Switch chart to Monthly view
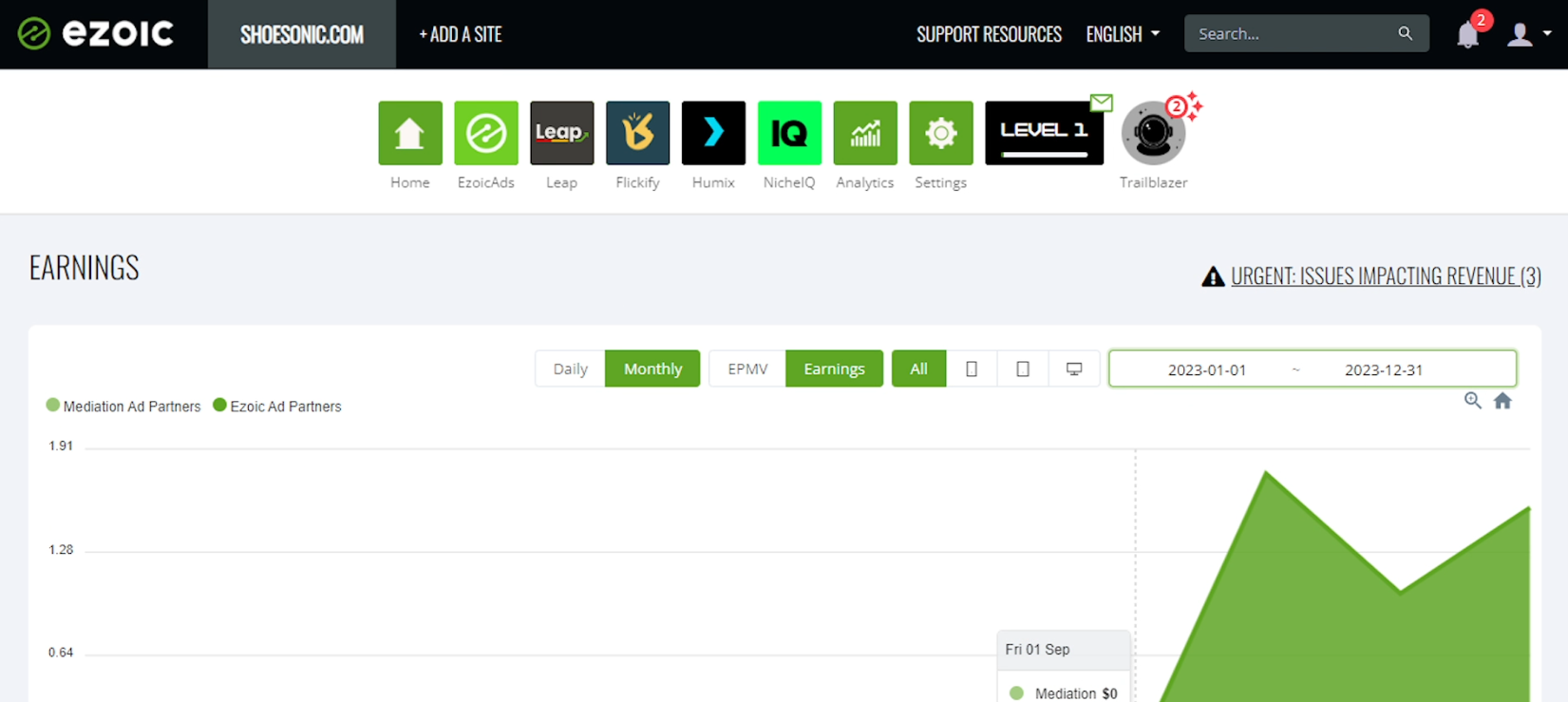This screenshot has height=702, width=1568. pos(652,369)
